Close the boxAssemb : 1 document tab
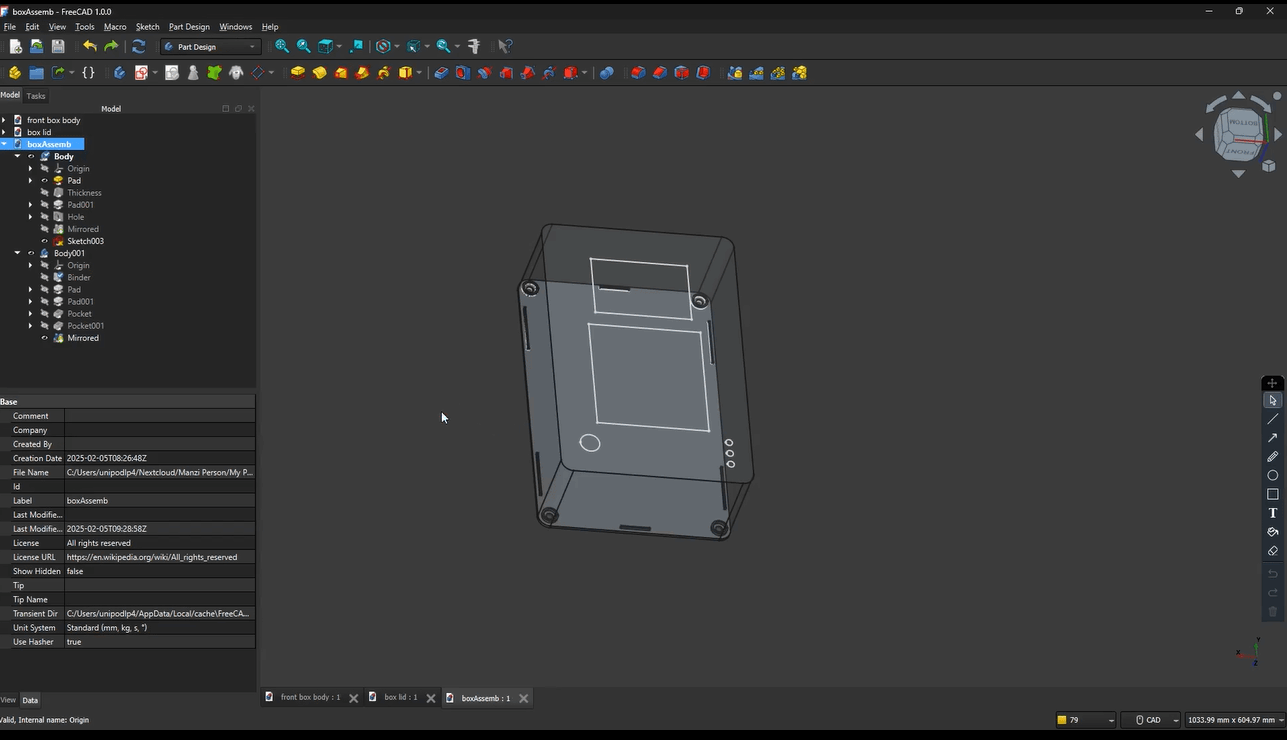 pyautogui.click(x=523, y=698)
